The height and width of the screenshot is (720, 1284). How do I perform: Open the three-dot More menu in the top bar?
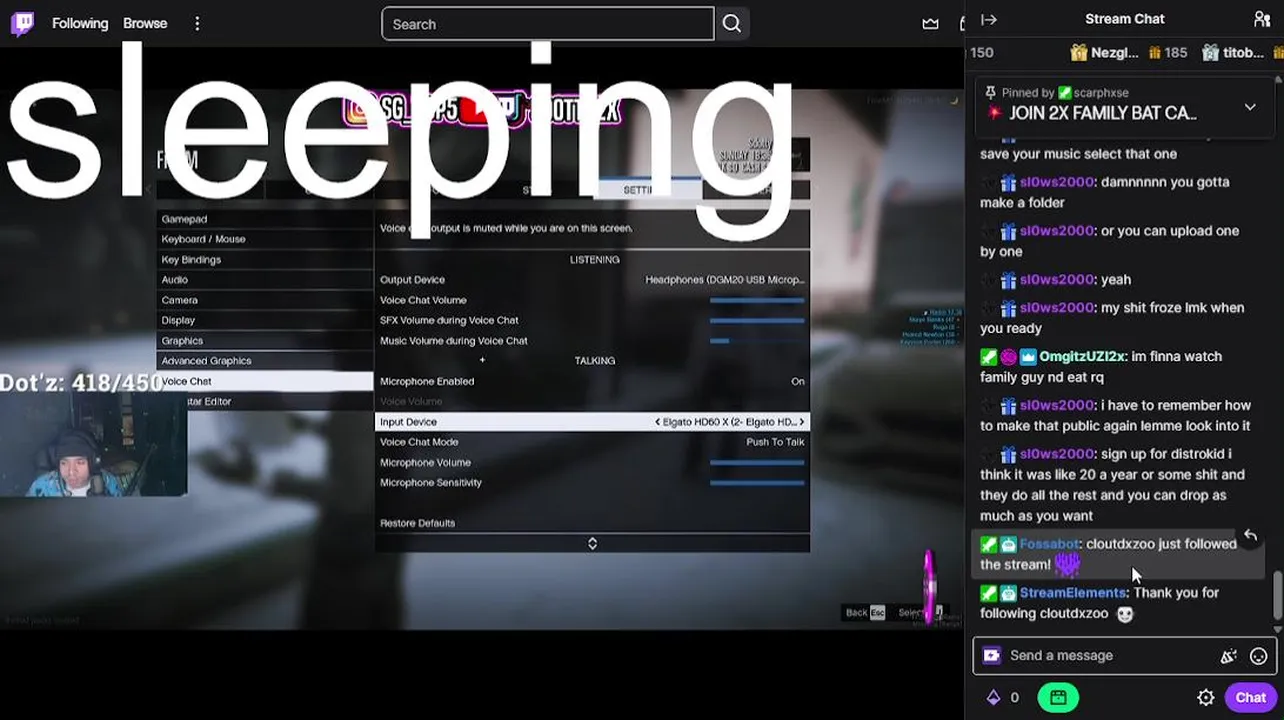coord(197,23)
